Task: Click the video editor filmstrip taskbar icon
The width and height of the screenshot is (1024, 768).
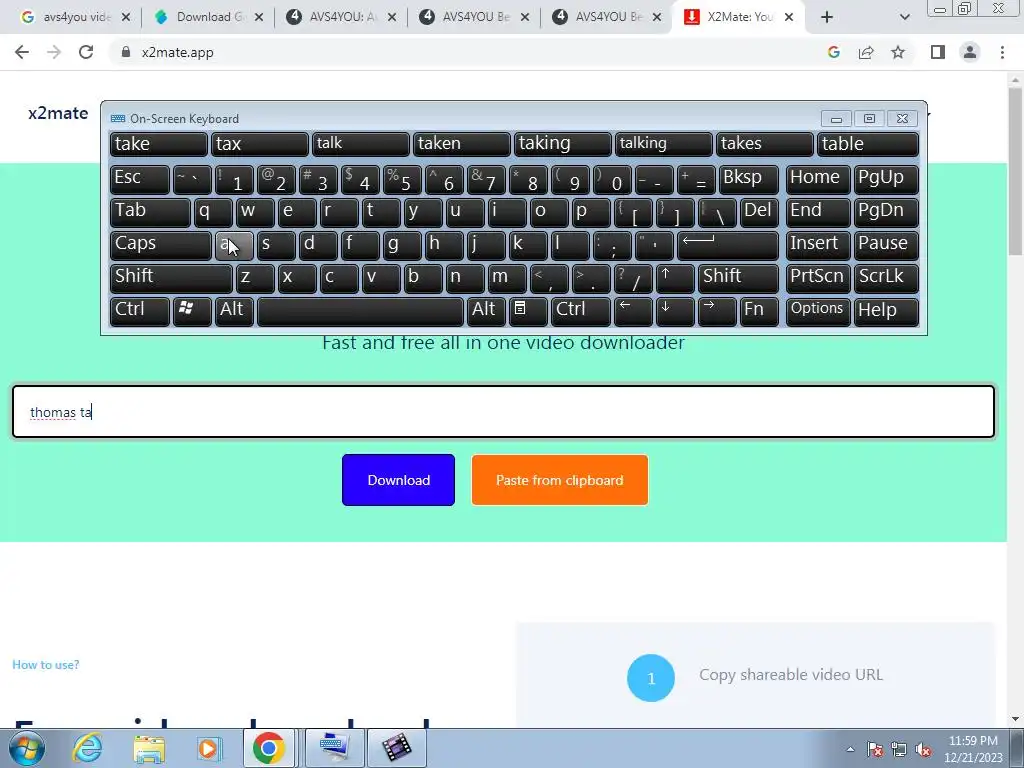Action: pos(397,748)
